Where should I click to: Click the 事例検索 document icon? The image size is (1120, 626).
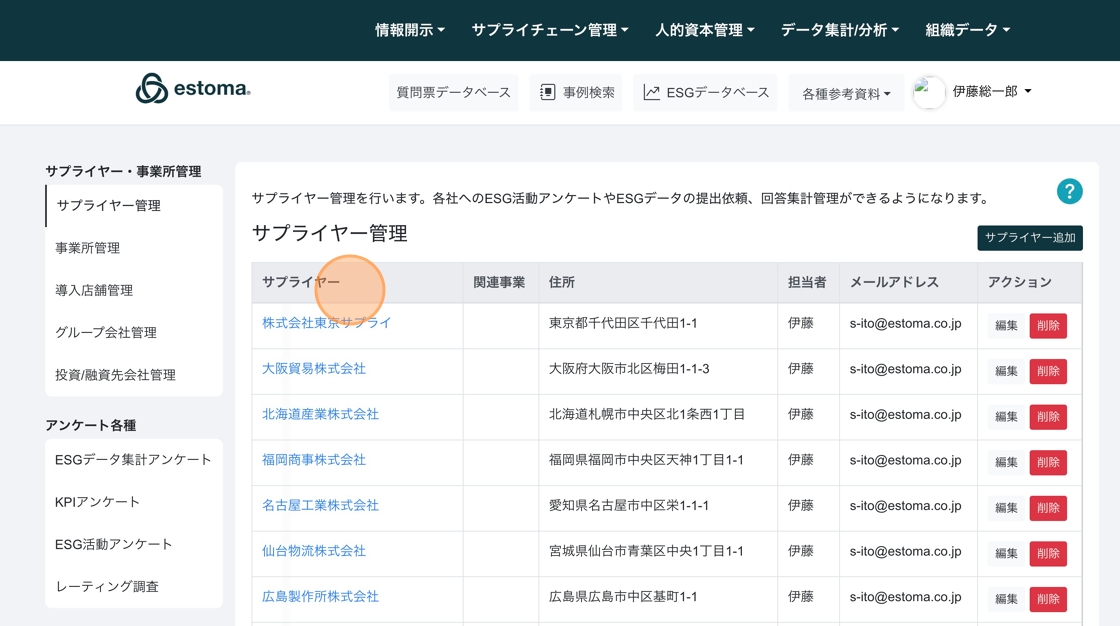pos(547,92)
